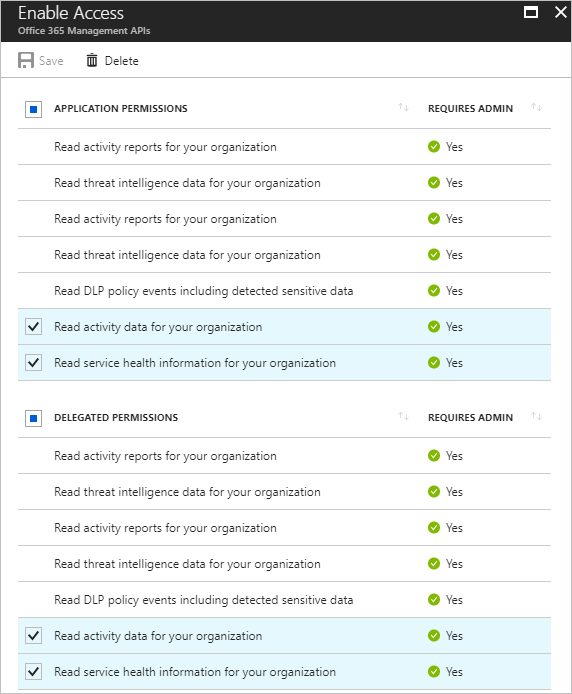This screenshot has width=572, height=694.
Task: Uncheck delegated Read service health information checkbox
Action: coord(34,671)
